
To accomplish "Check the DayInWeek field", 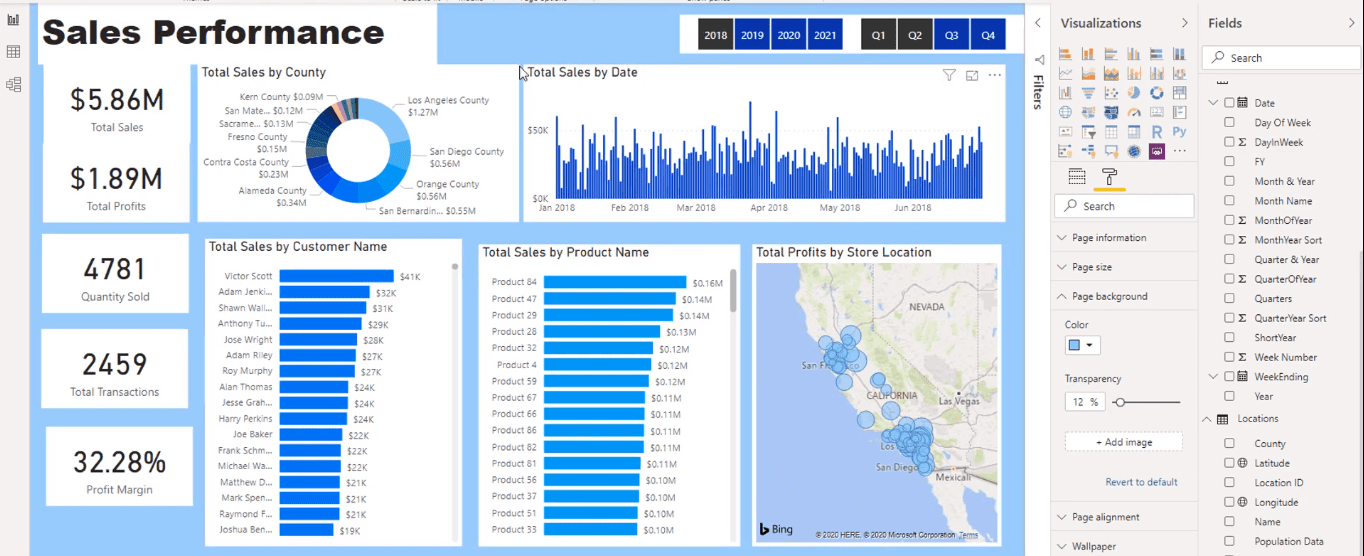I will click(x=1230, y=142).
